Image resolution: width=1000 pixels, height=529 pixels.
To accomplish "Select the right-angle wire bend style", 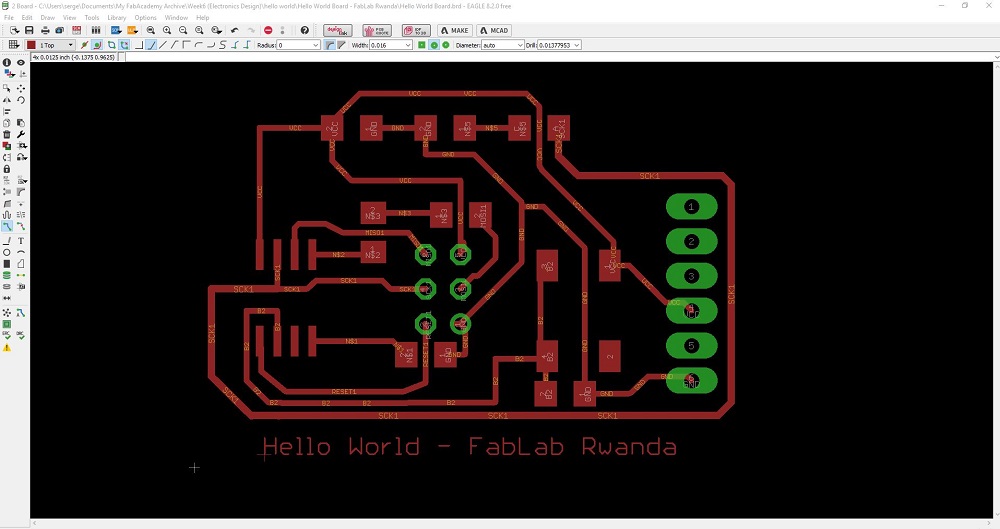I will 139,45.
